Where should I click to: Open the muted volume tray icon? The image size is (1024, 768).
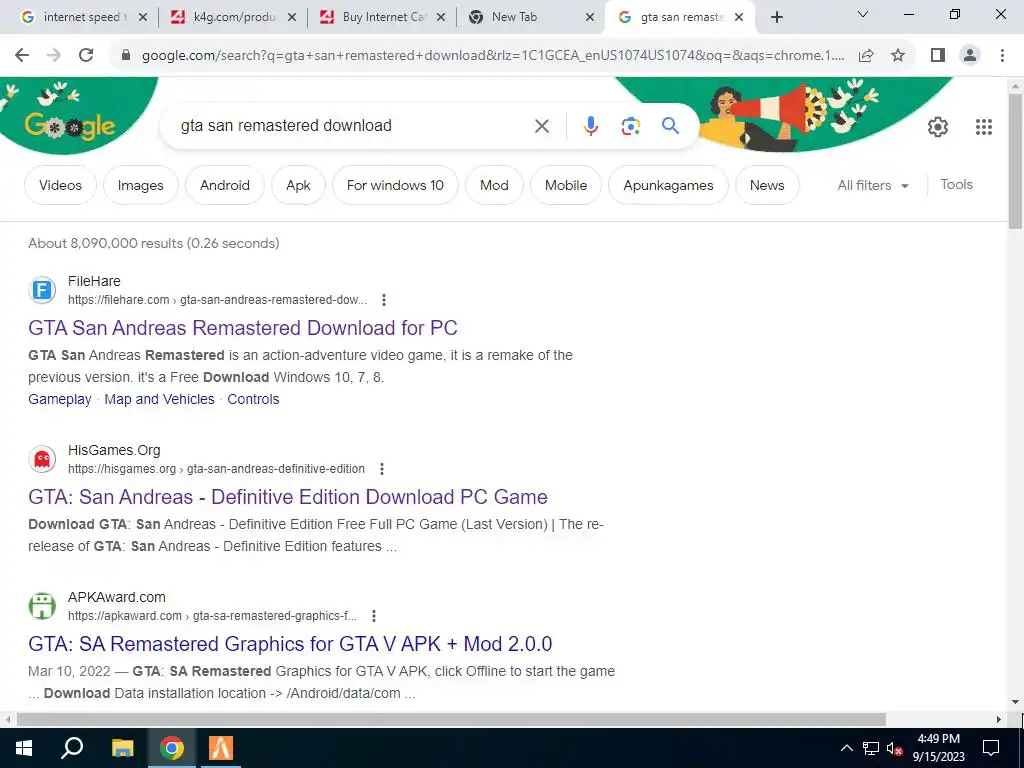(894, 748)
